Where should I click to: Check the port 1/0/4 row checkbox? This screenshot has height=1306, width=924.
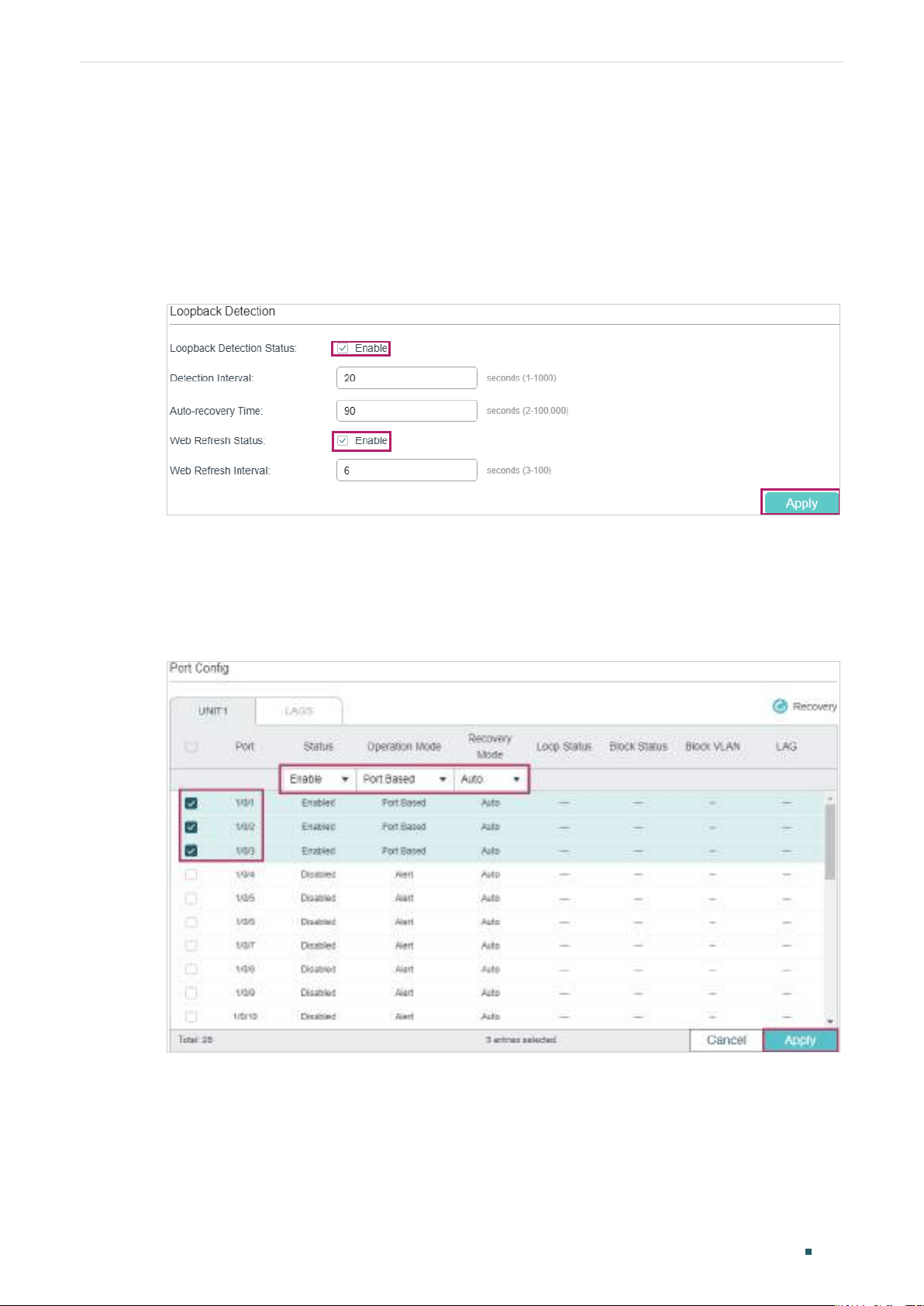pyautogui.click(x=191, y=875)
